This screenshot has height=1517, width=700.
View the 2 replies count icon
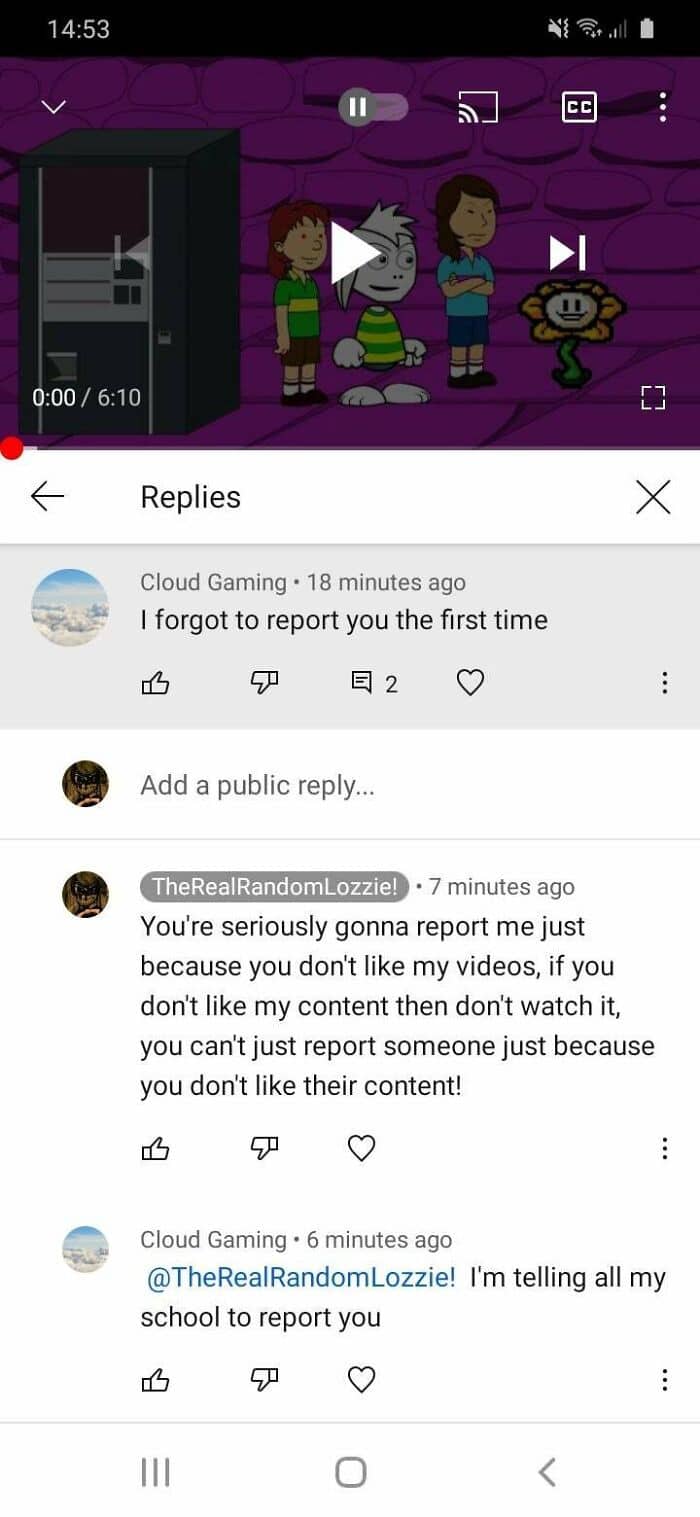click(x=374, y=684)
